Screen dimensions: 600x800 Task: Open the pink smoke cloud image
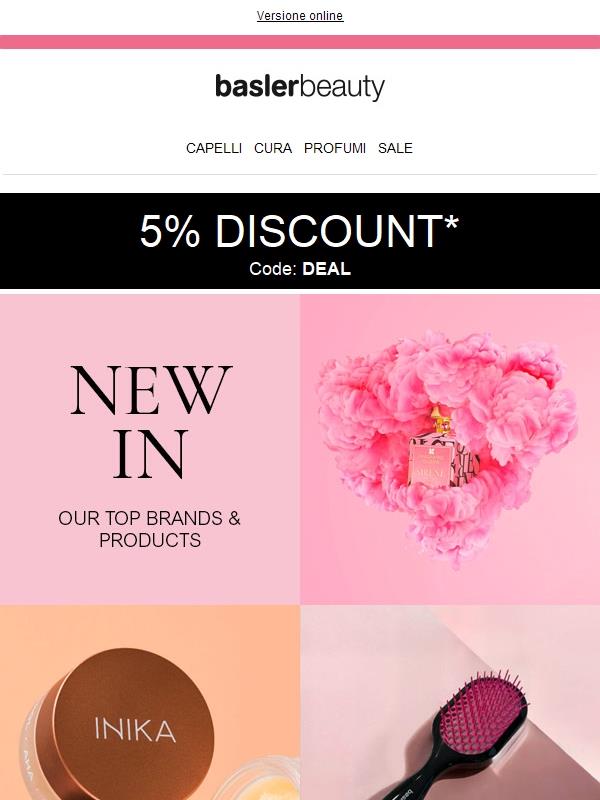pos(447,449)
